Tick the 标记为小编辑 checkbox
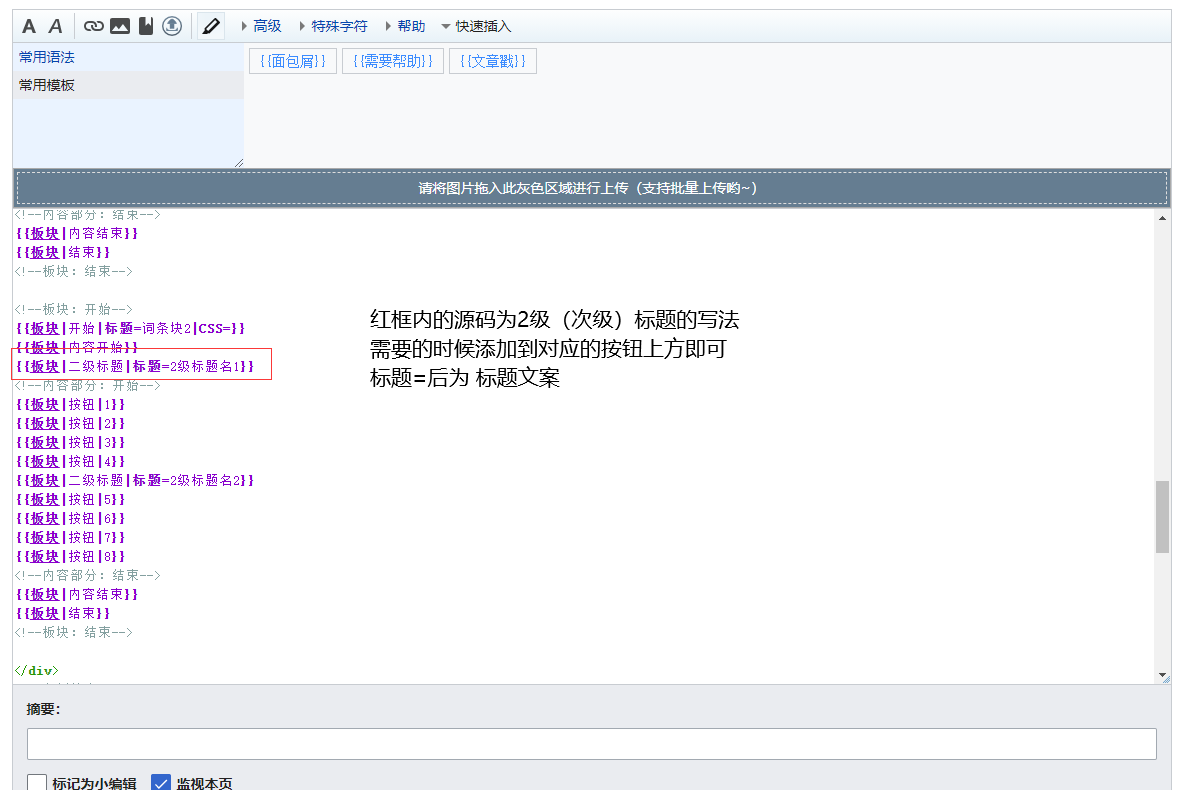Image resolution: width=1186 pixels, height=790 pixels. click(x=37, y=783)
